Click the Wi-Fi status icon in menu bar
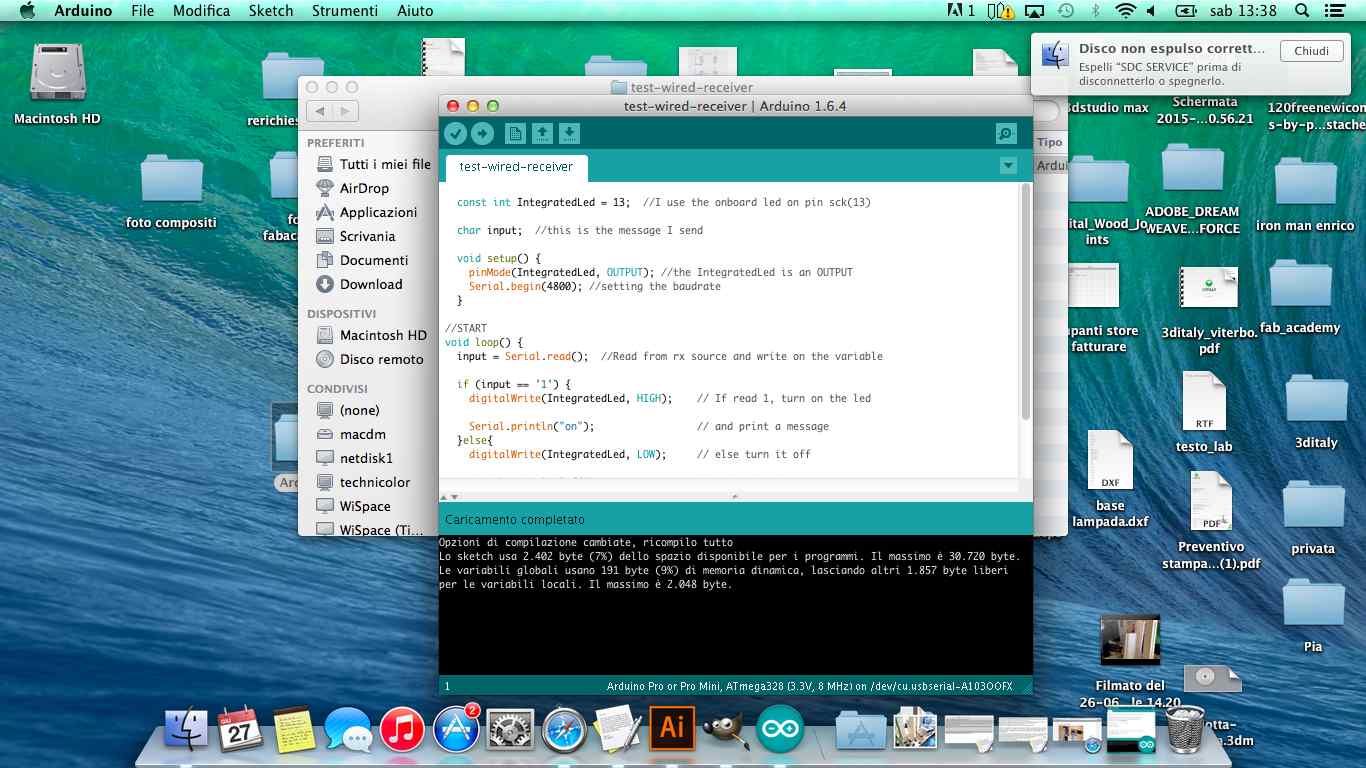This screenshot has height=768, width=1366. tap(1126, 11)
